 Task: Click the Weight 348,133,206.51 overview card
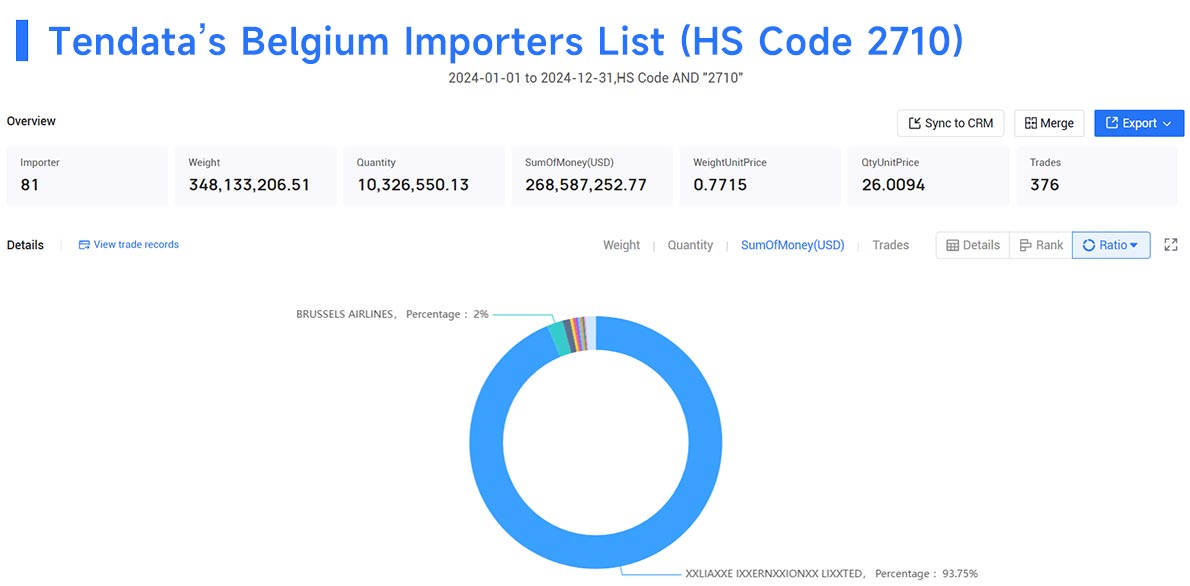click(256, 175)
